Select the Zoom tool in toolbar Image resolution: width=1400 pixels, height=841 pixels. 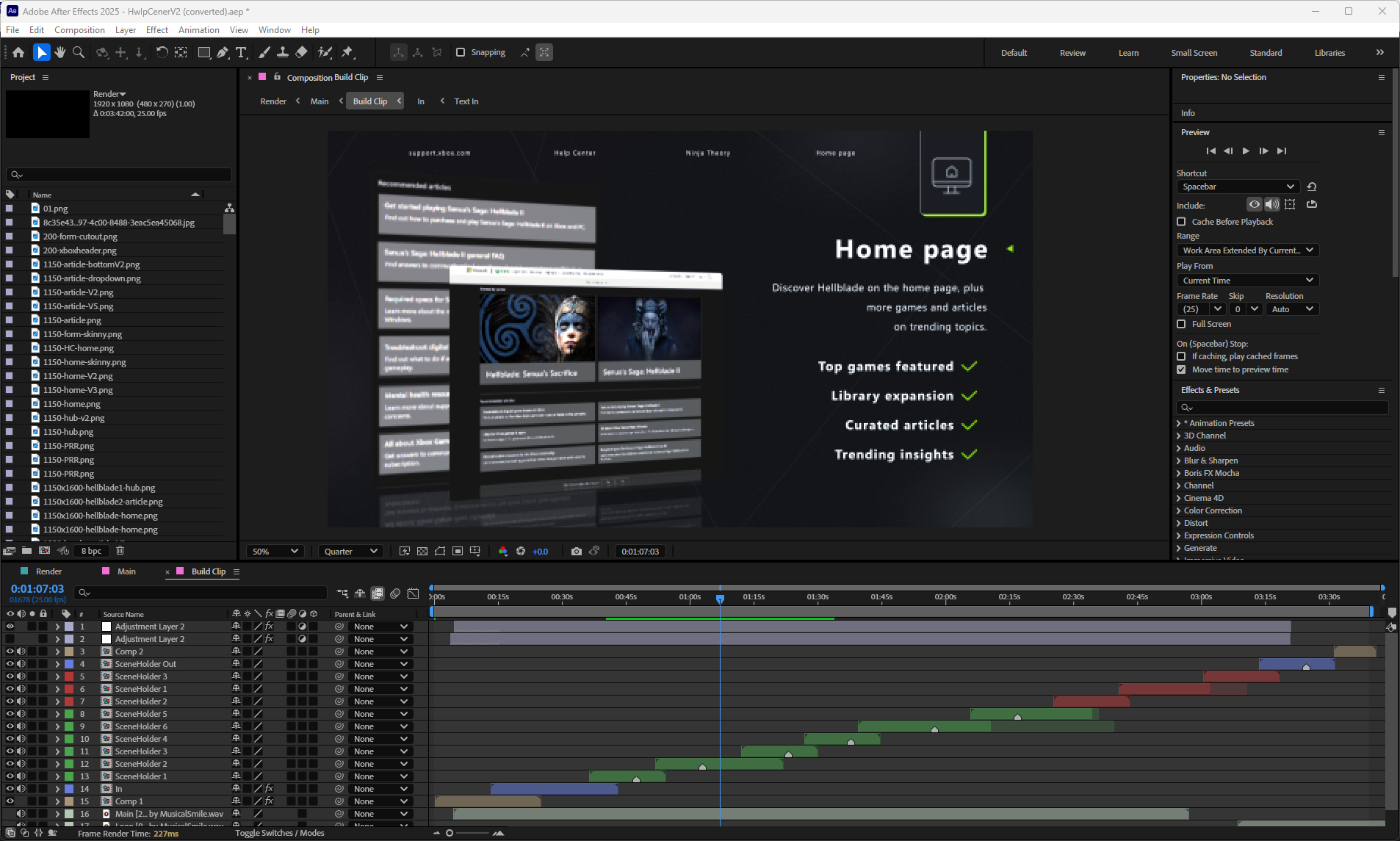coord(79,52)
